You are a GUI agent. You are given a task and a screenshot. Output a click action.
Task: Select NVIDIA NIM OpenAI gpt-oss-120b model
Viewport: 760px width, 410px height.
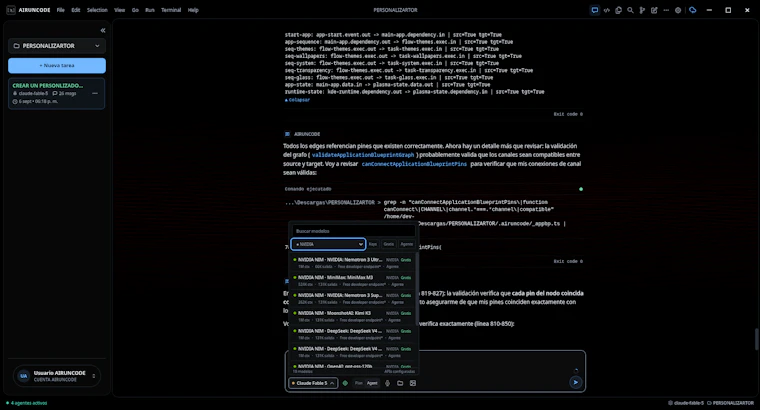(x=352, y=366)
